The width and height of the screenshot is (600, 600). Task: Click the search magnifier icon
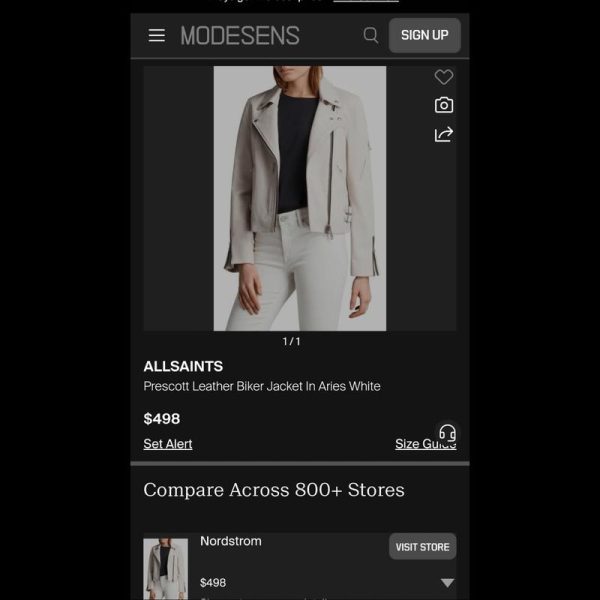(x=370, y=35)
